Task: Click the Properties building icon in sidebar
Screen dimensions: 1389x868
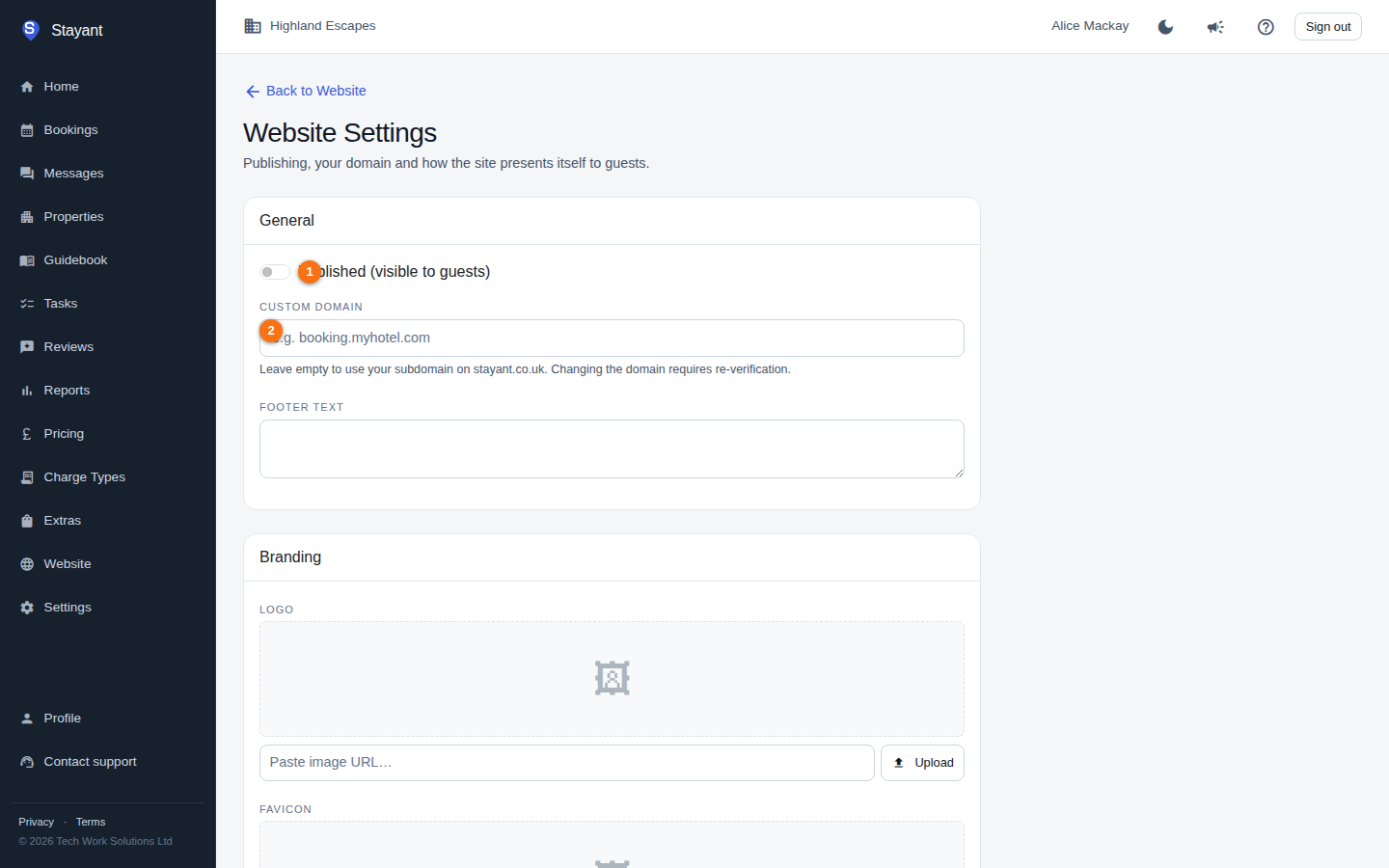Action: pos(27,217)
